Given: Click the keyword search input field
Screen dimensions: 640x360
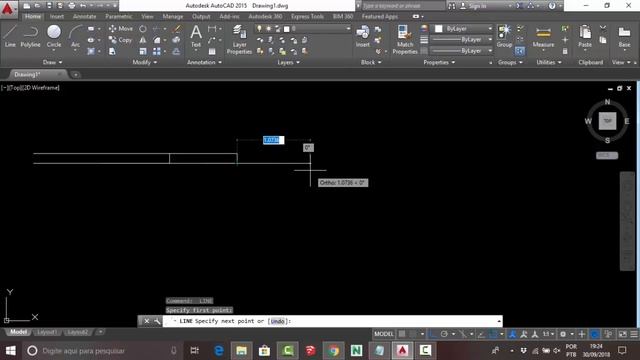Looking at the screenshot, I should pos(404,6).
